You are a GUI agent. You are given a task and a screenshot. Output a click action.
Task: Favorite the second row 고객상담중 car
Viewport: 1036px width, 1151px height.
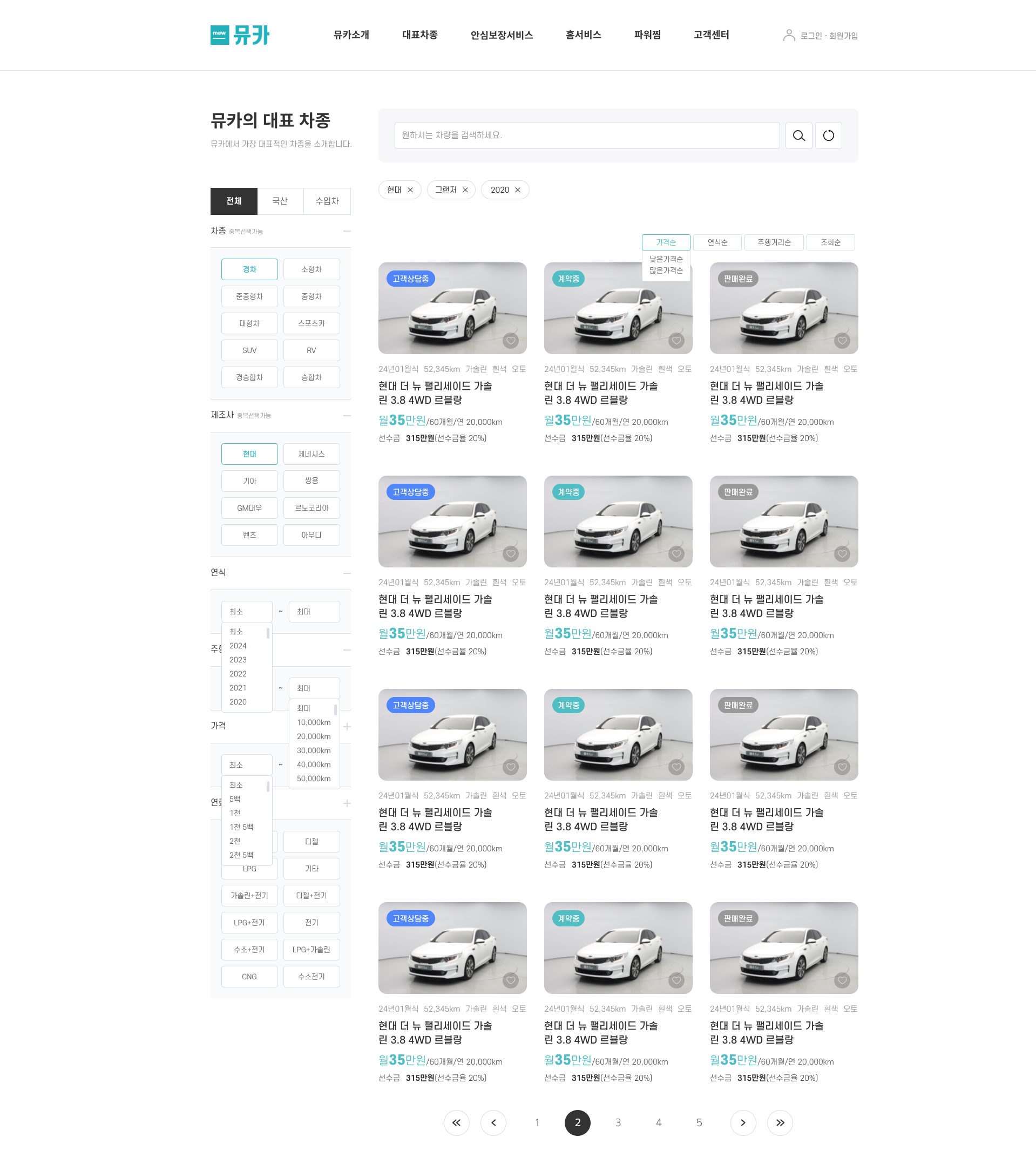tap(511, 554)
